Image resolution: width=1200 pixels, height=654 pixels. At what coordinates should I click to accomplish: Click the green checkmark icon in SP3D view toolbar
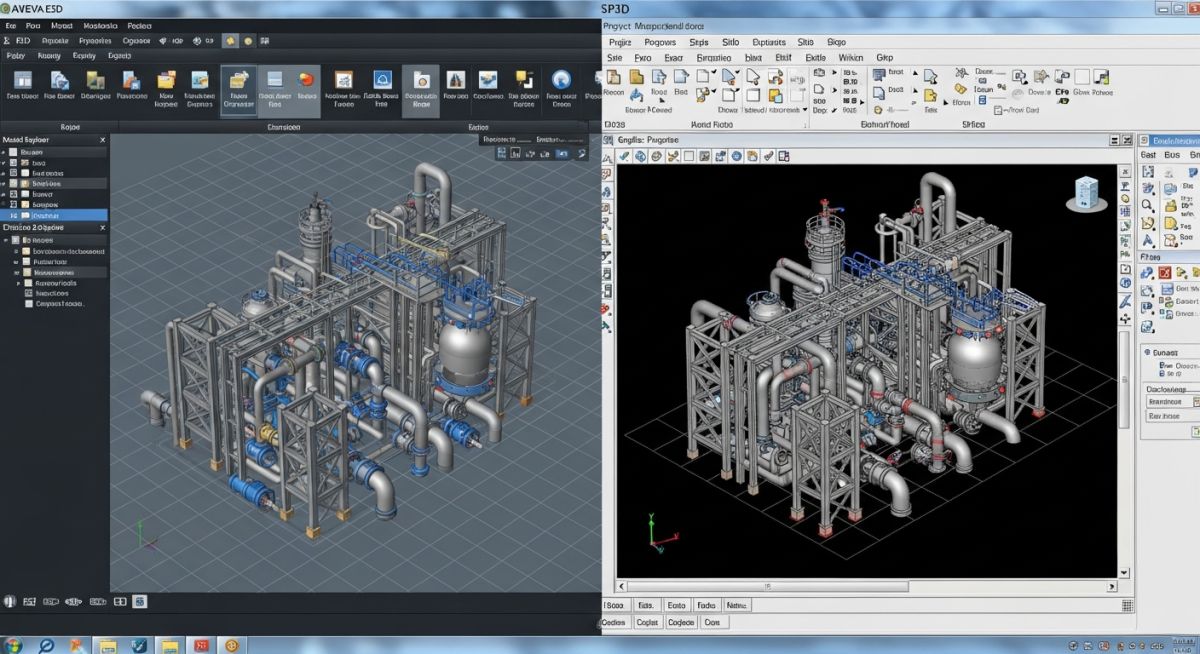tap(623, 156)
